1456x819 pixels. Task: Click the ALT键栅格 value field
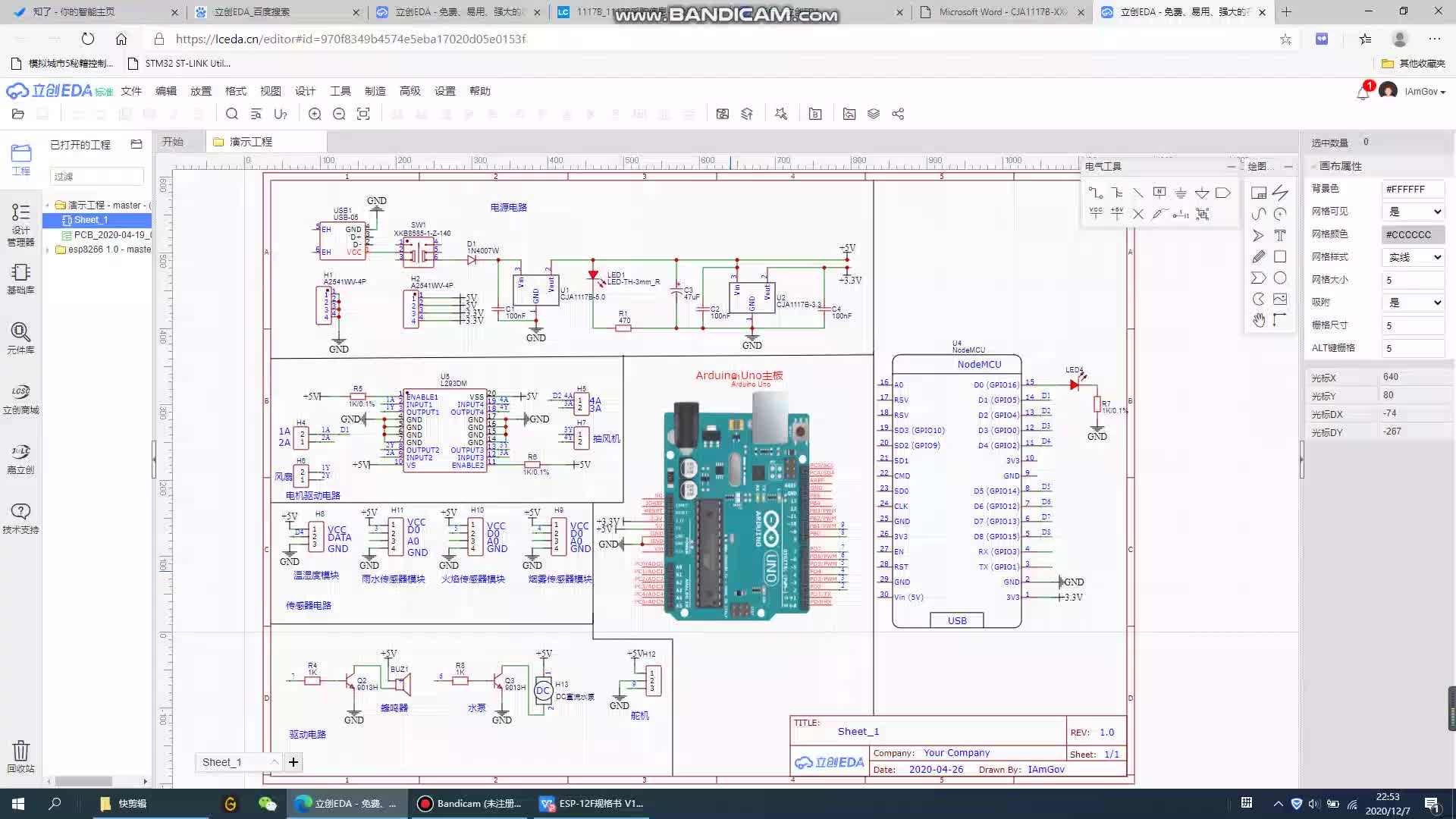[x=1414, y=348]
